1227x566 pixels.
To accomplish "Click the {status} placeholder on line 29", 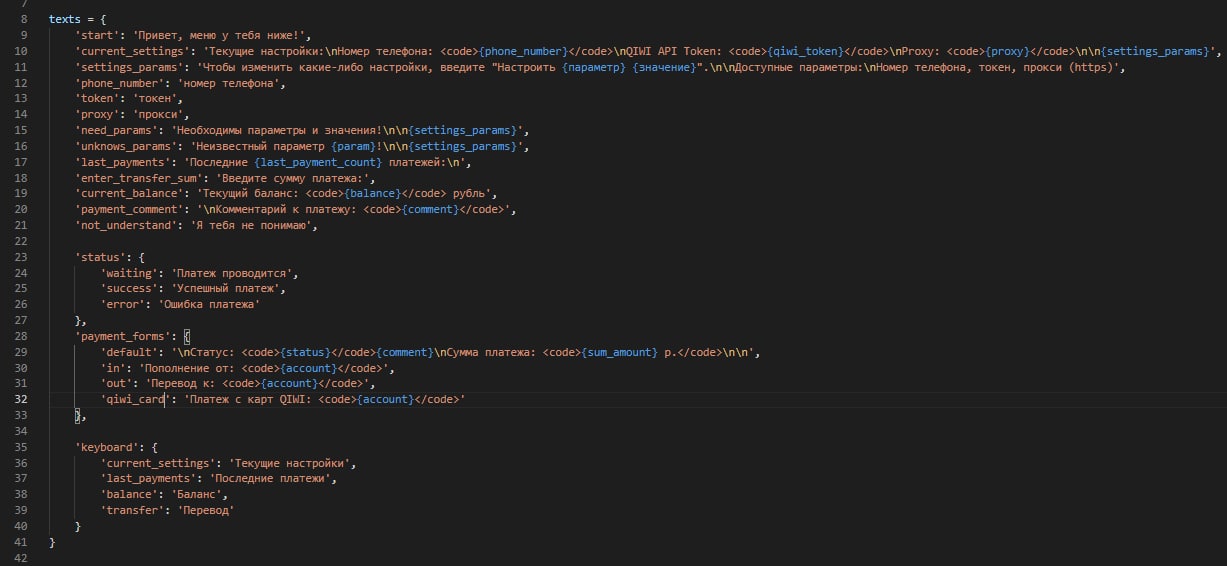I will [306, 354].
